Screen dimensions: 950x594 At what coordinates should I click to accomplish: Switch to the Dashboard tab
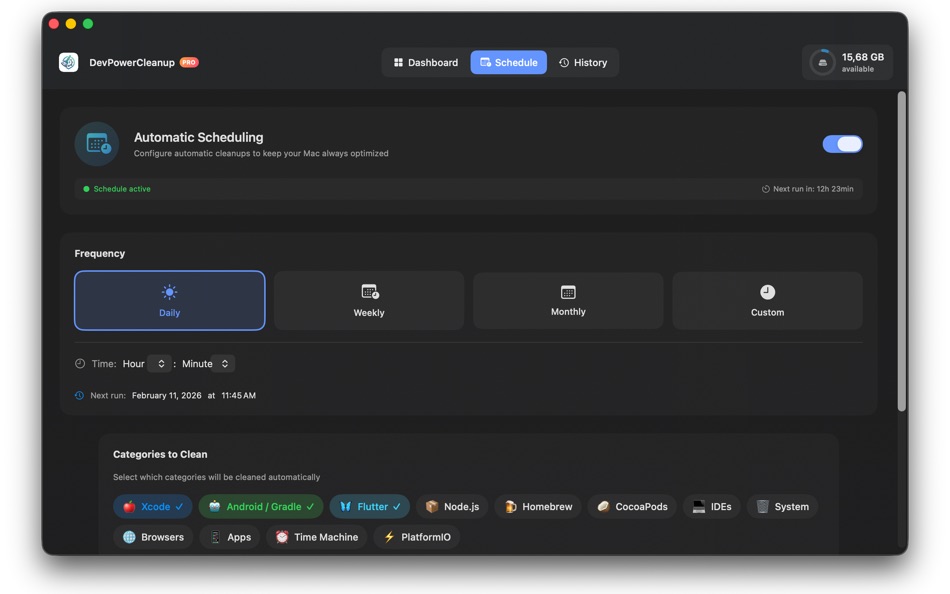(x=425, y=62)
